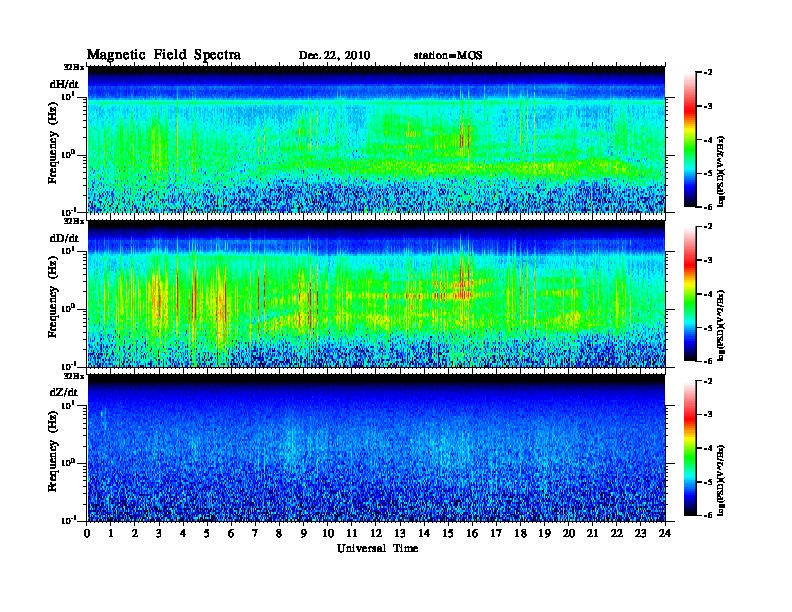Click the hour 0 tick label

tap(87, 533)
